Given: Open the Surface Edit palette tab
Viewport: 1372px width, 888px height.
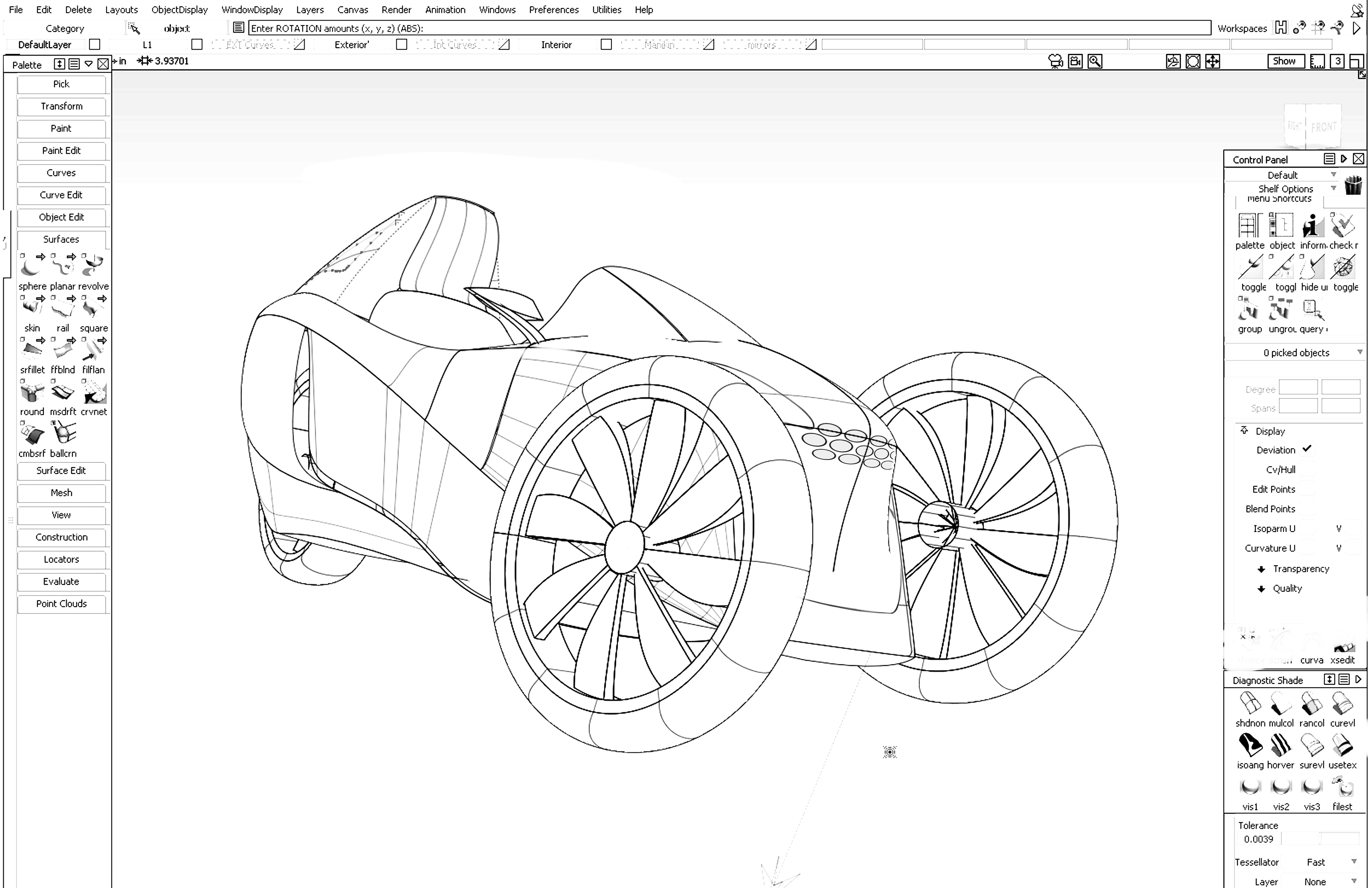Looking at the screenshot, I should pos(61,471).
